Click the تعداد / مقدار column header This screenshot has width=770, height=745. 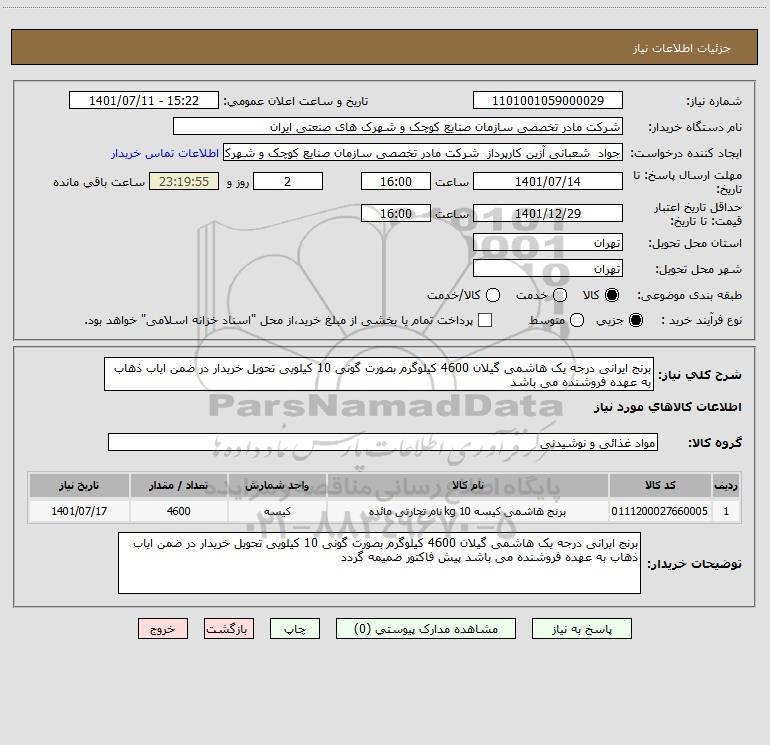[x=179, y=485]
